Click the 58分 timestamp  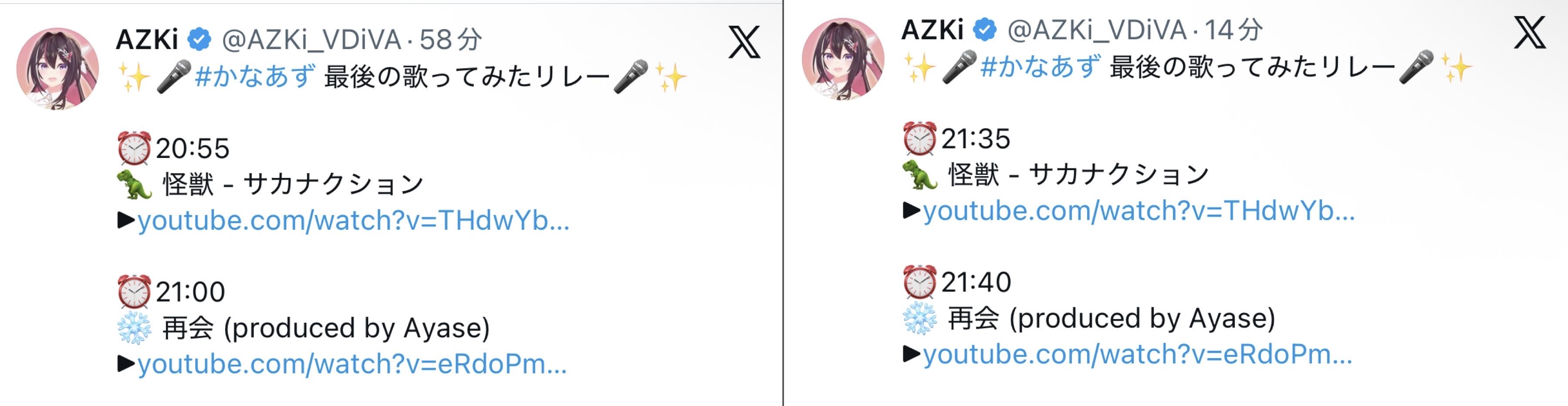(450, 40)
